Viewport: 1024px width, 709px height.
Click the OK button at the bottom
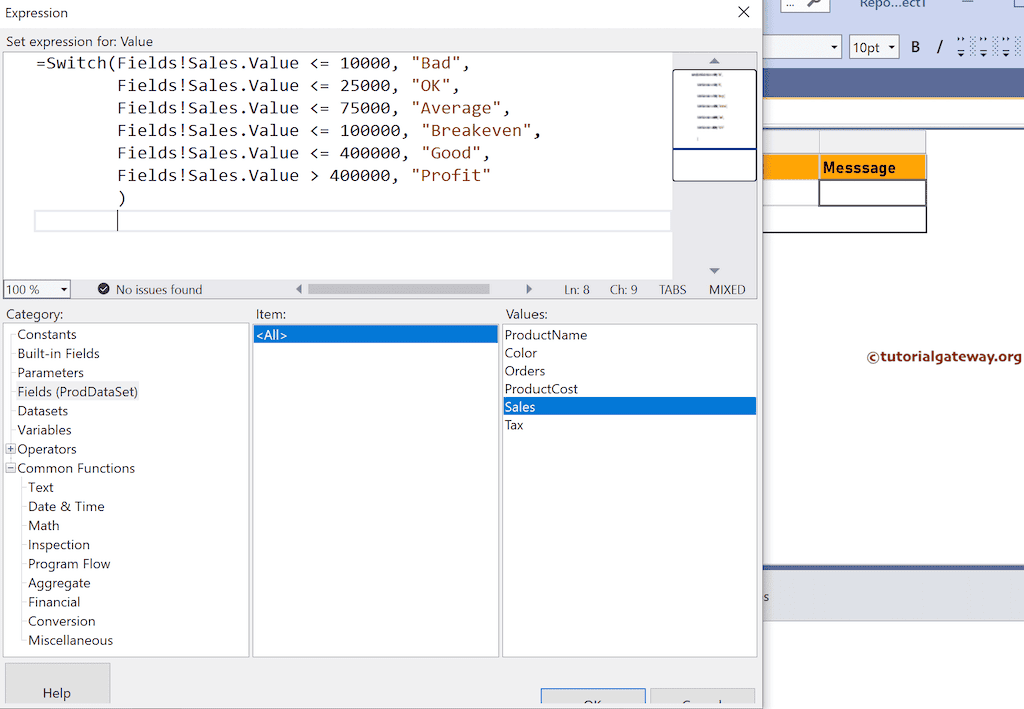tap(592, 701)
